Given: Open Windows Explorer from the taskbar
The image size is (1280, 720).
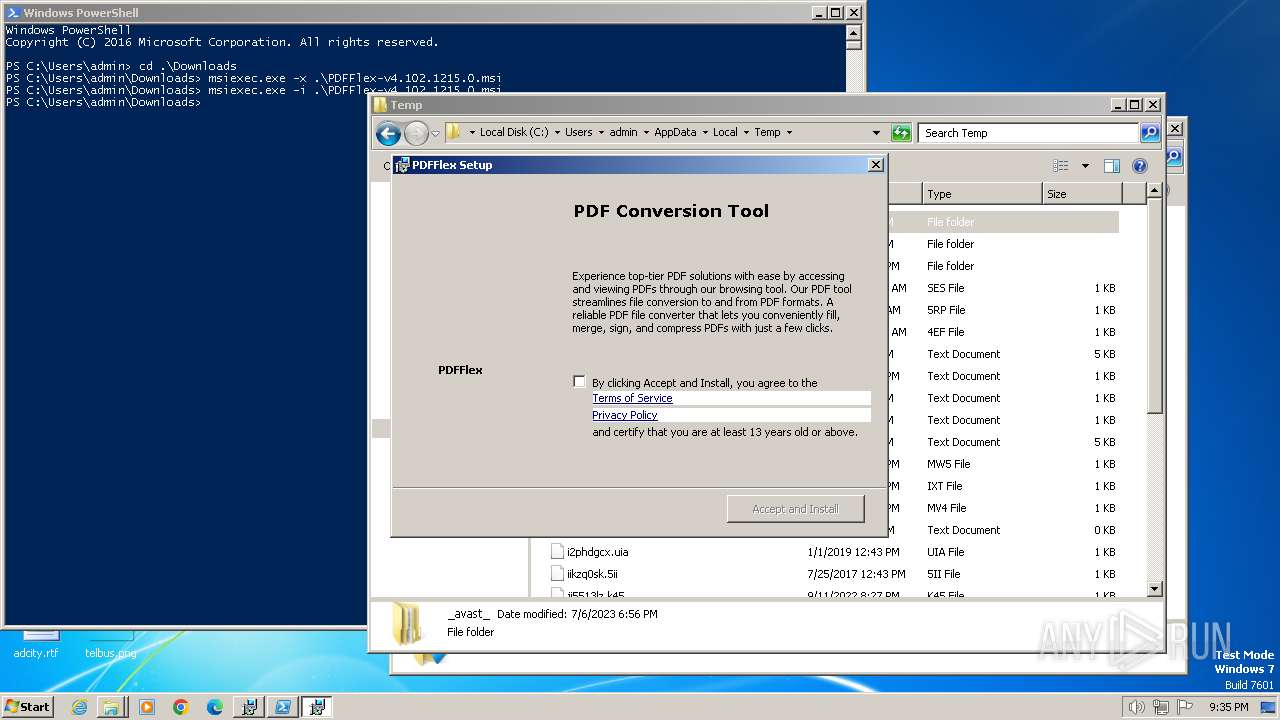Looking at the screenshot, I should pos(111,707).
